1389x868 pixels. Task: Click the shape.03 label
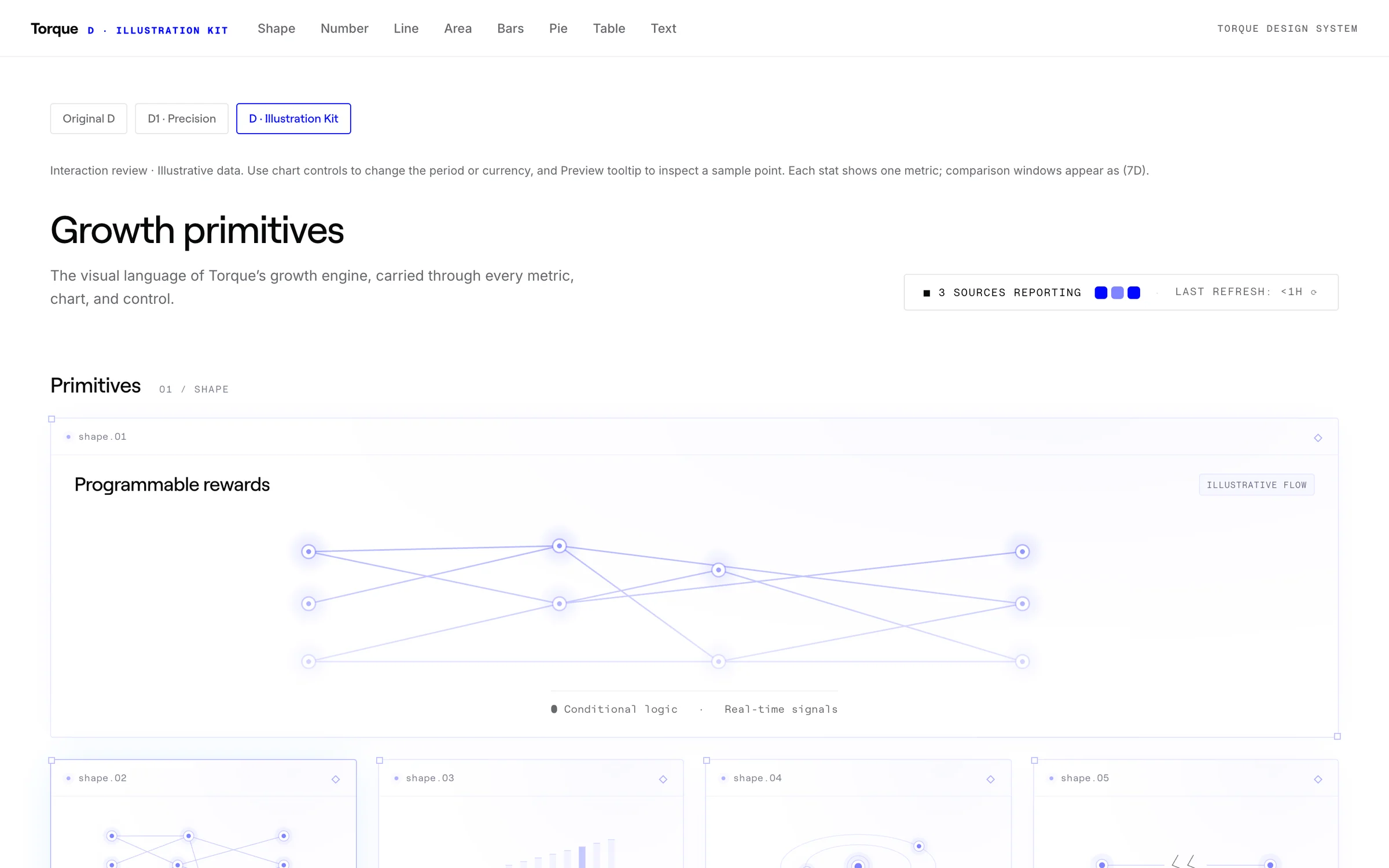(430, 778)
